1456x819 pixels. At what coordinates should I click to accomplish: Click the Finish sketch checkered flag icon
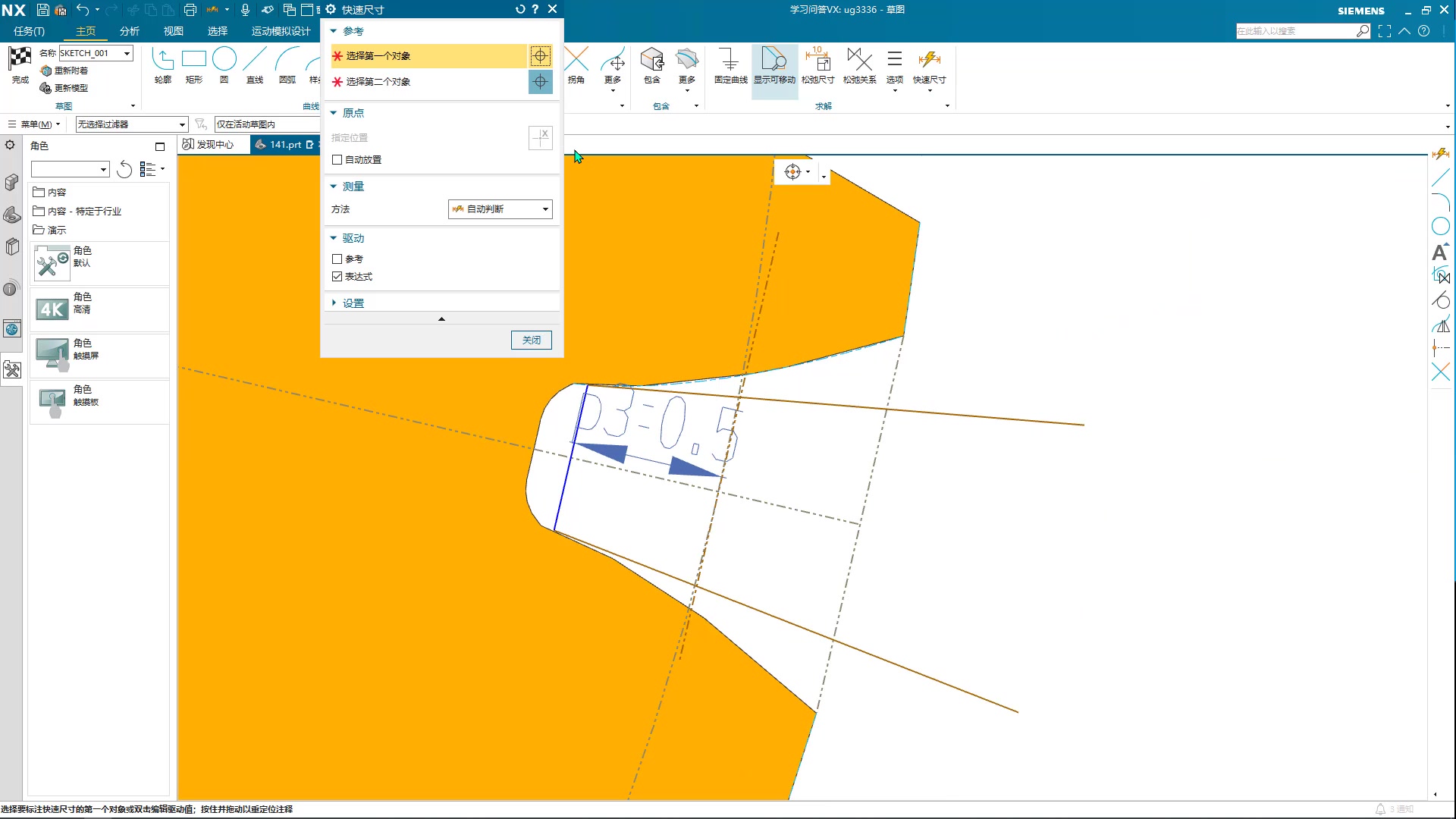(x=20, y=59)
